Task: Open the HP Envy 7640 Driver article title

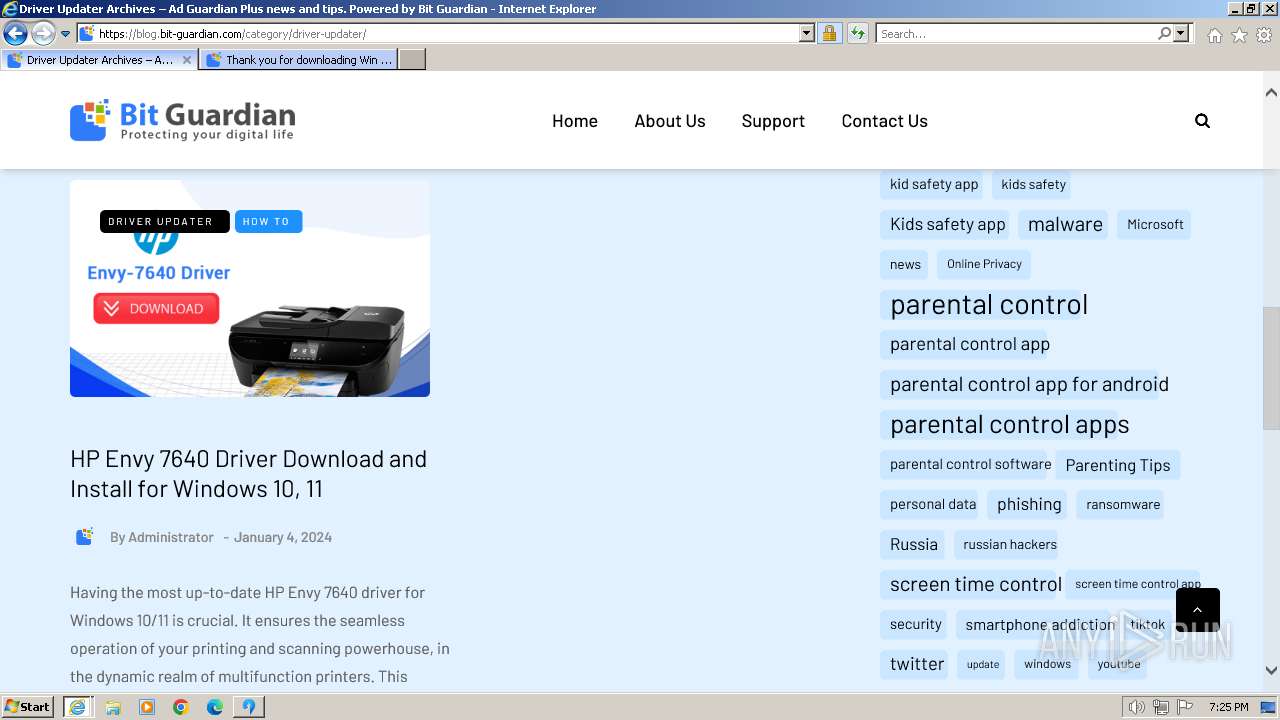Action: click(x=248, y=474)
